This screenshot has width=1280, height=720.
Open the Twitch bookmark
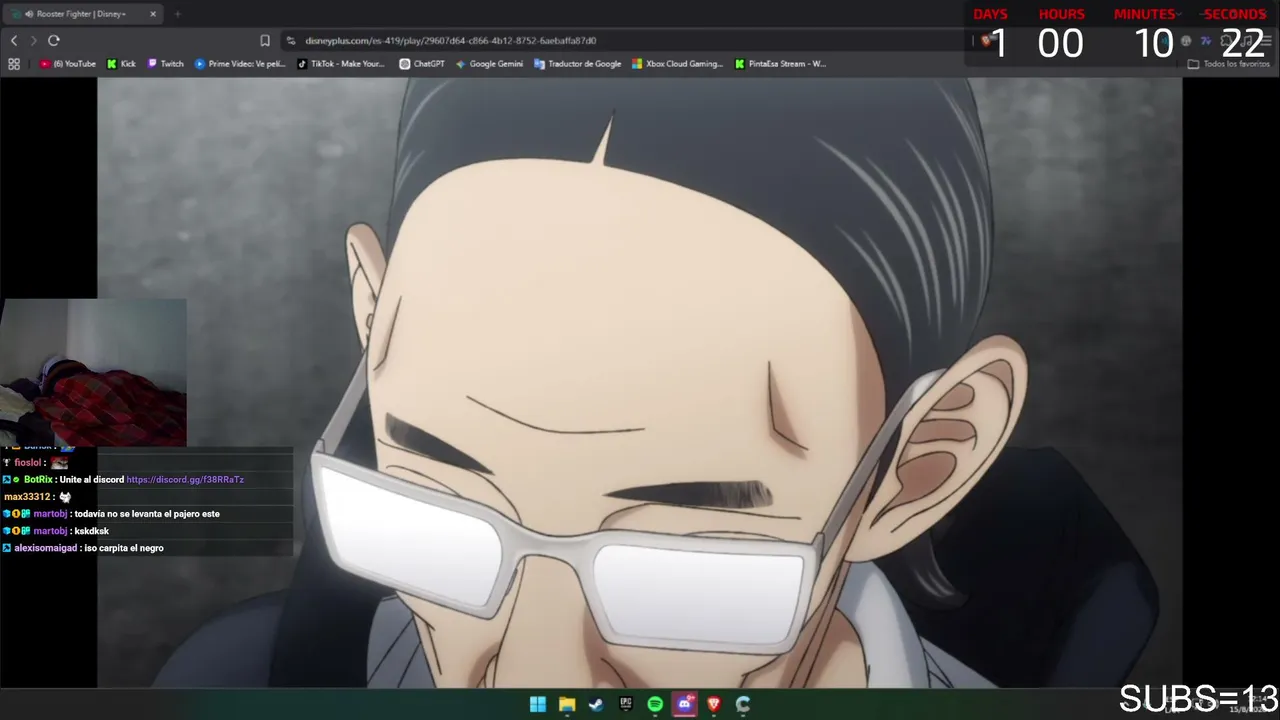click(166, 64)
